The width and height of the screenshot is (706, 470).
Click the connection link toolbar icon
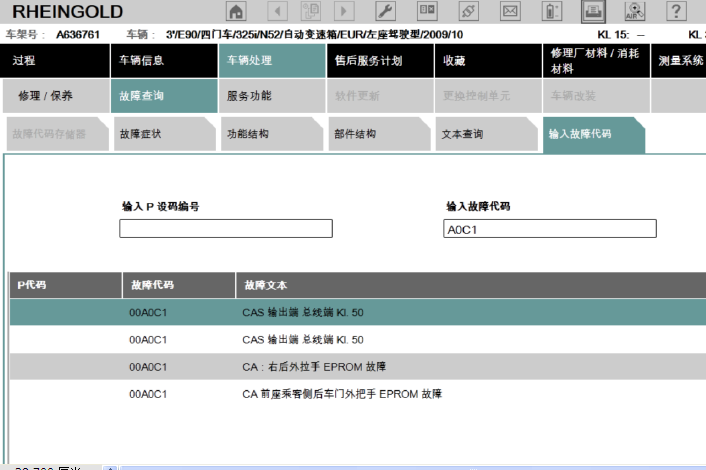pyautogui.click(x=468, y=11)
